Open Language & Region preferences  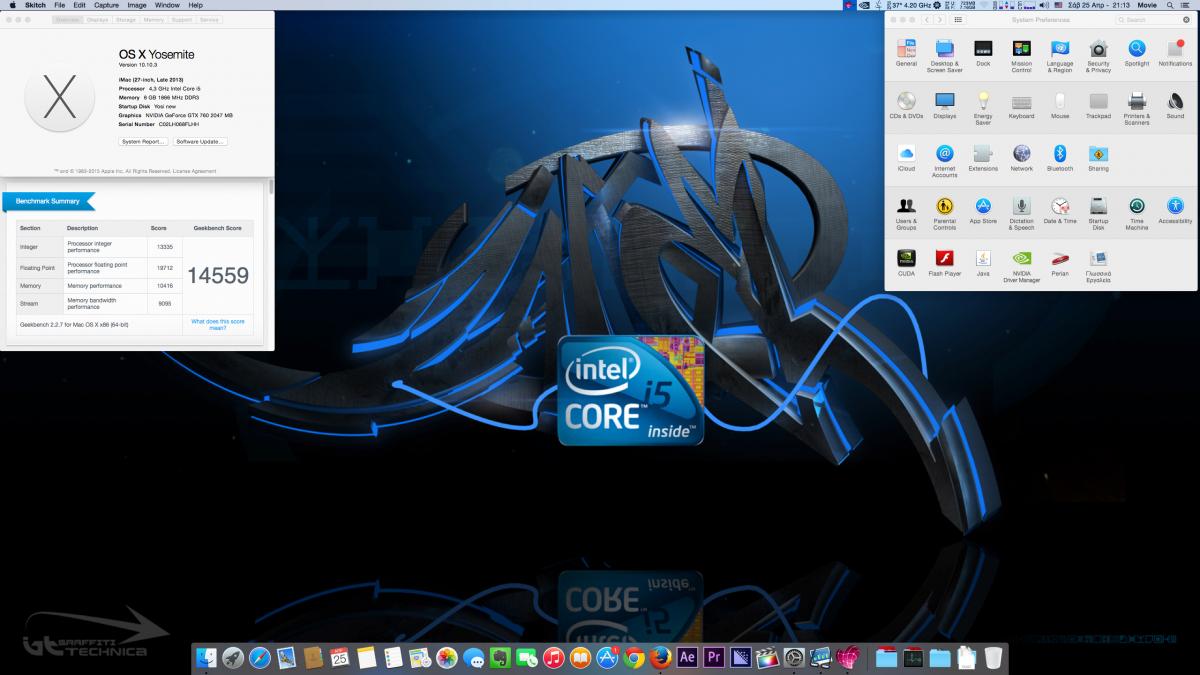tap(1060, 56)
